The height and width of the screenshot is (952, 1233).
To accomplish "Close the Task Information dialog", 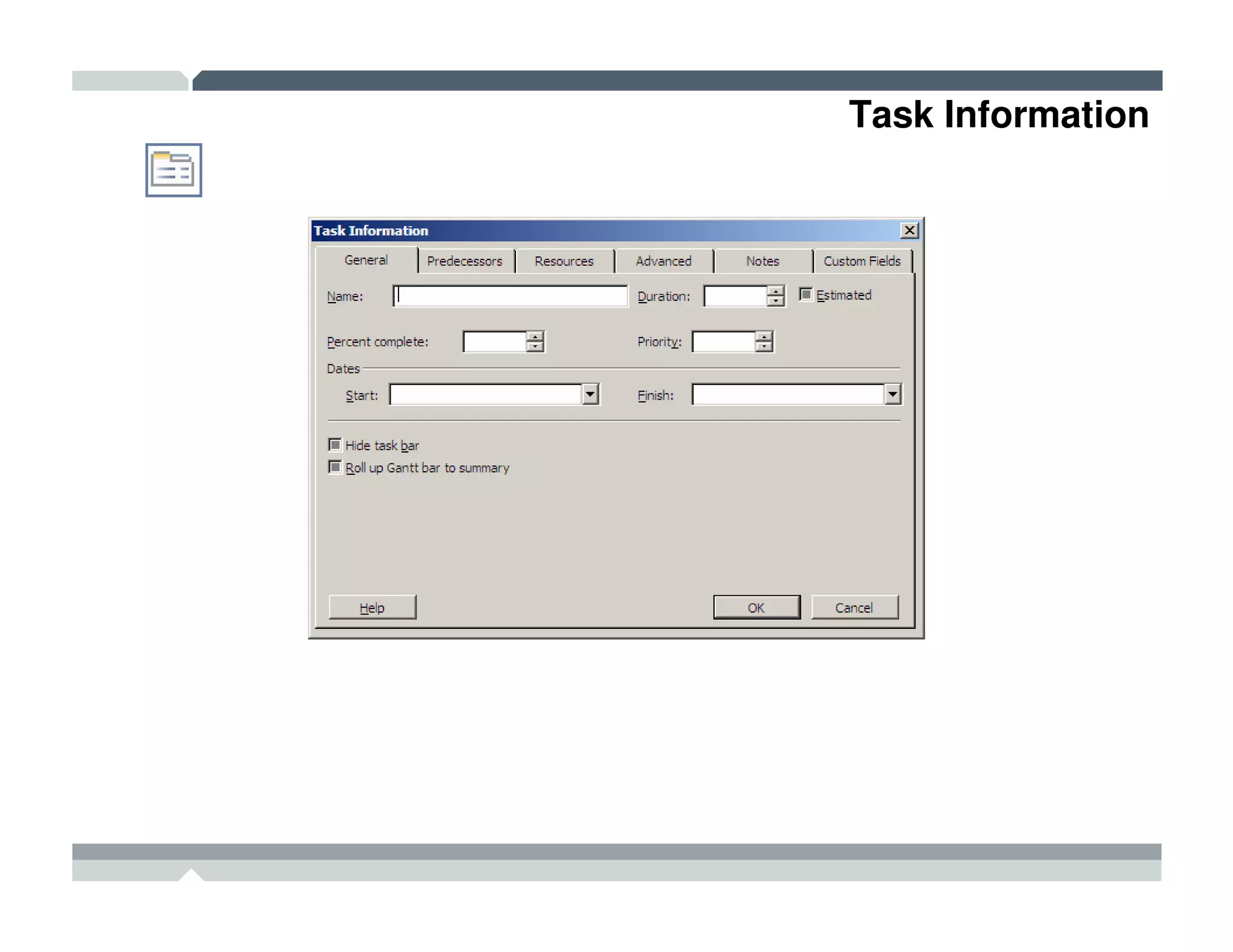I will click(x=909, y=230).
